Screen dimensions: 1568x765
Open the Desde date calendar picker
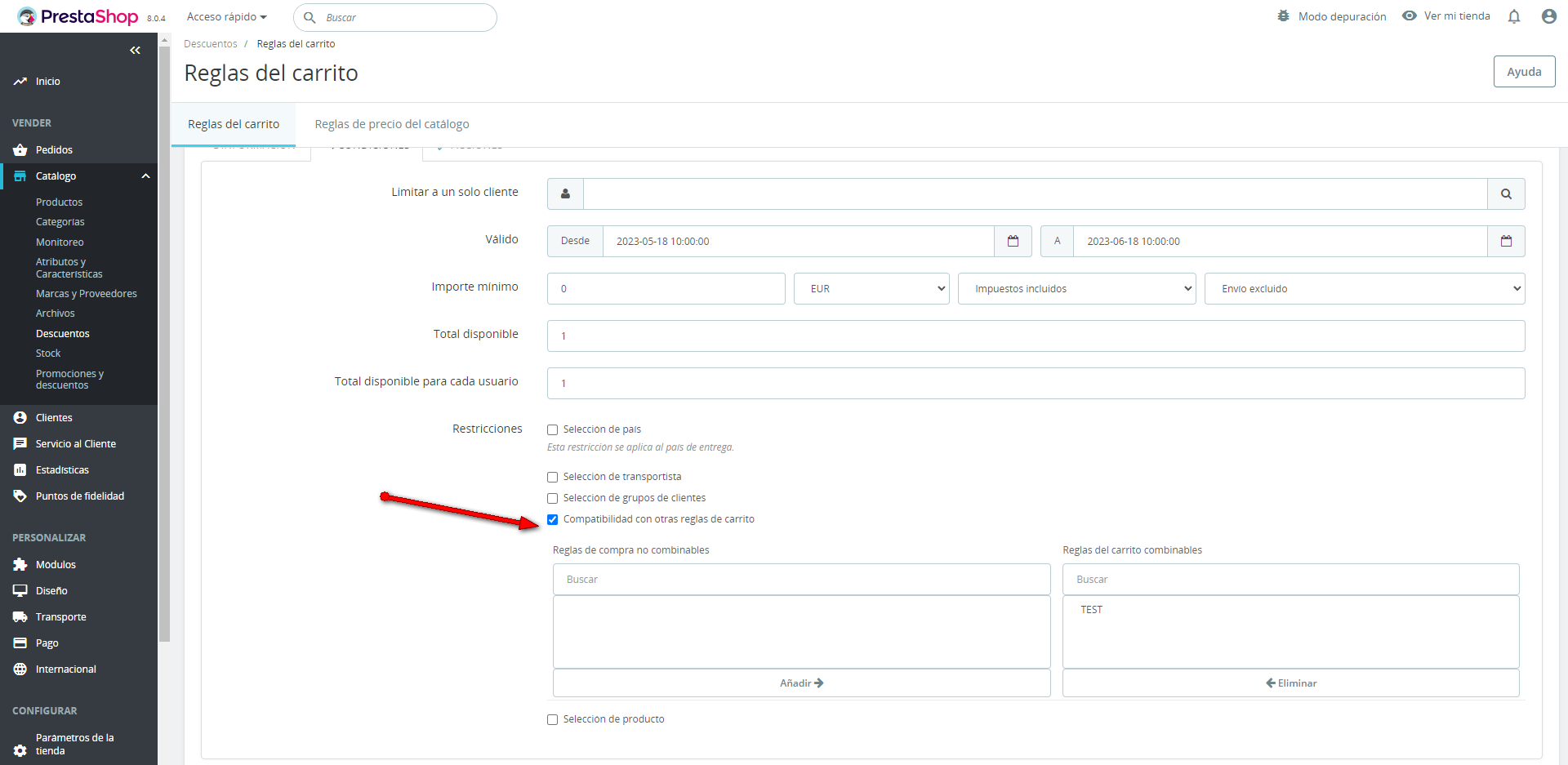click(1013, 242)
